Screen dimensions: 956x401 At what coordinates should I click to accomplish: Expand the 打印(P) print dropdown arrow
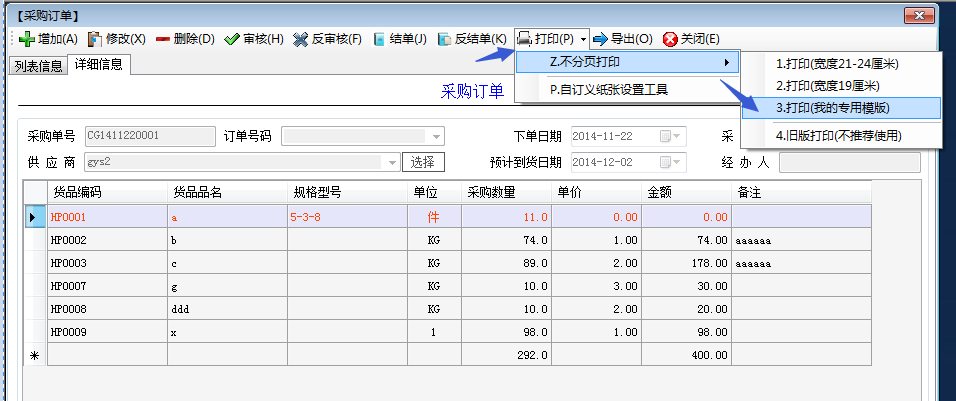(583, 39)
